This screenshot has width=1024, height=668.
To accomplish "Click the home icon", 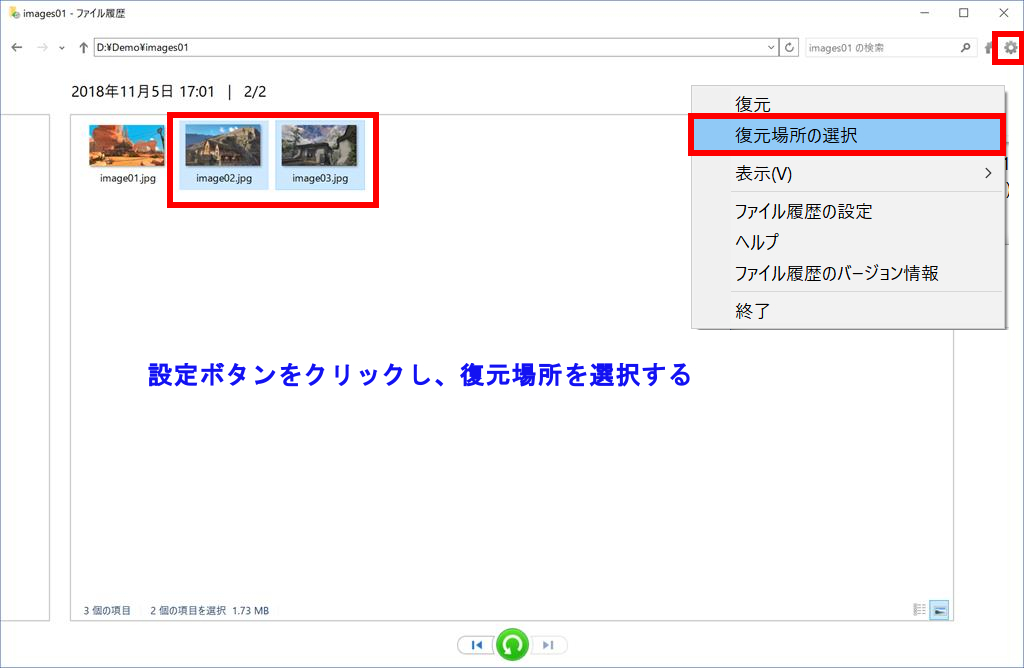I will click(989, 48).
